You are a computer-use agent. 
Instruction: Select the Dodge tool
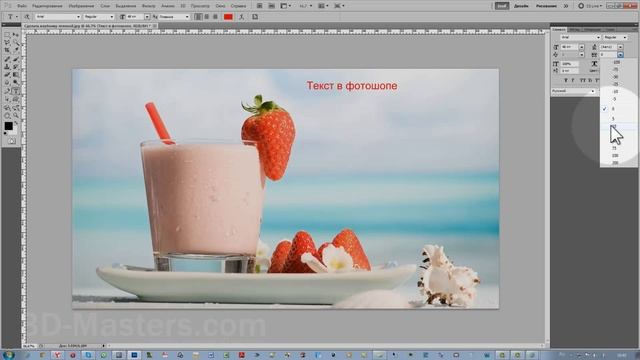[x=16, y=82]
